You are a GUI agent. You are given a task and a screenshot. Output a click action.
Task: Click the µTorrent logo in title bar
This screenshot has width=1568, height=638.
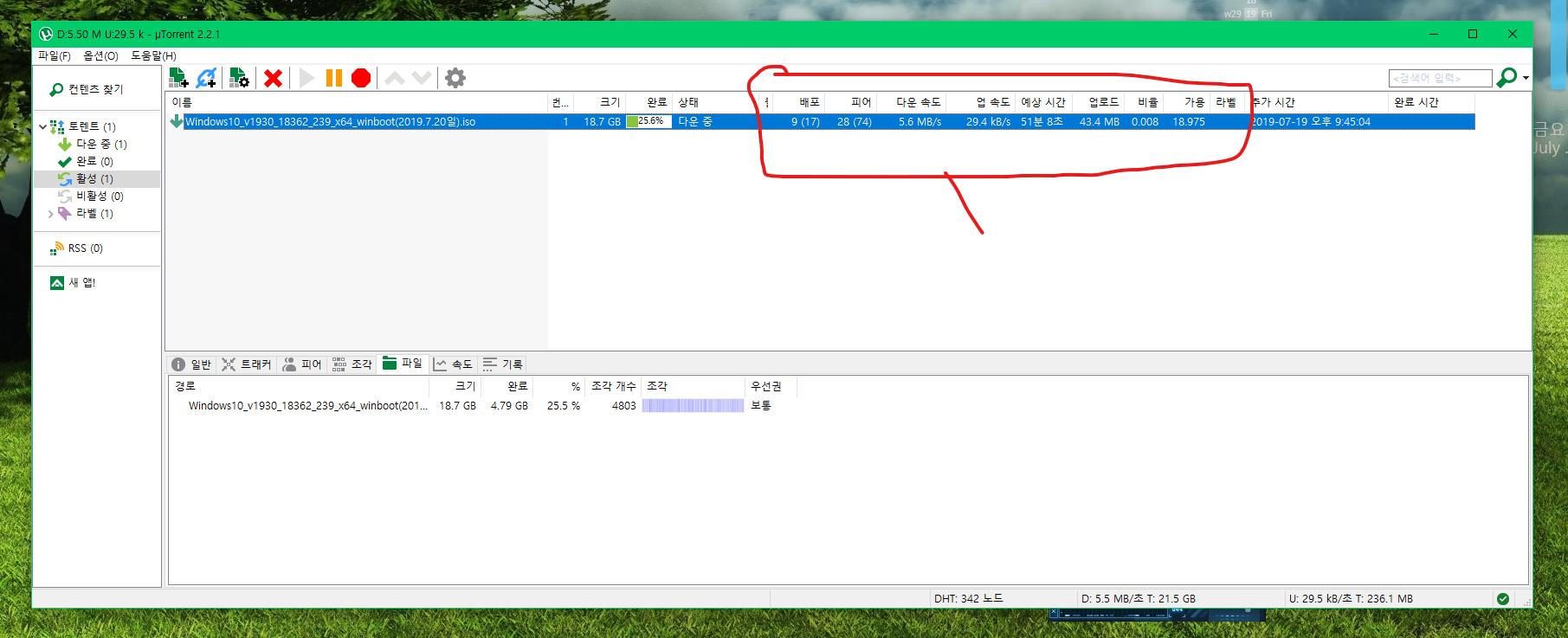point(46,34)
